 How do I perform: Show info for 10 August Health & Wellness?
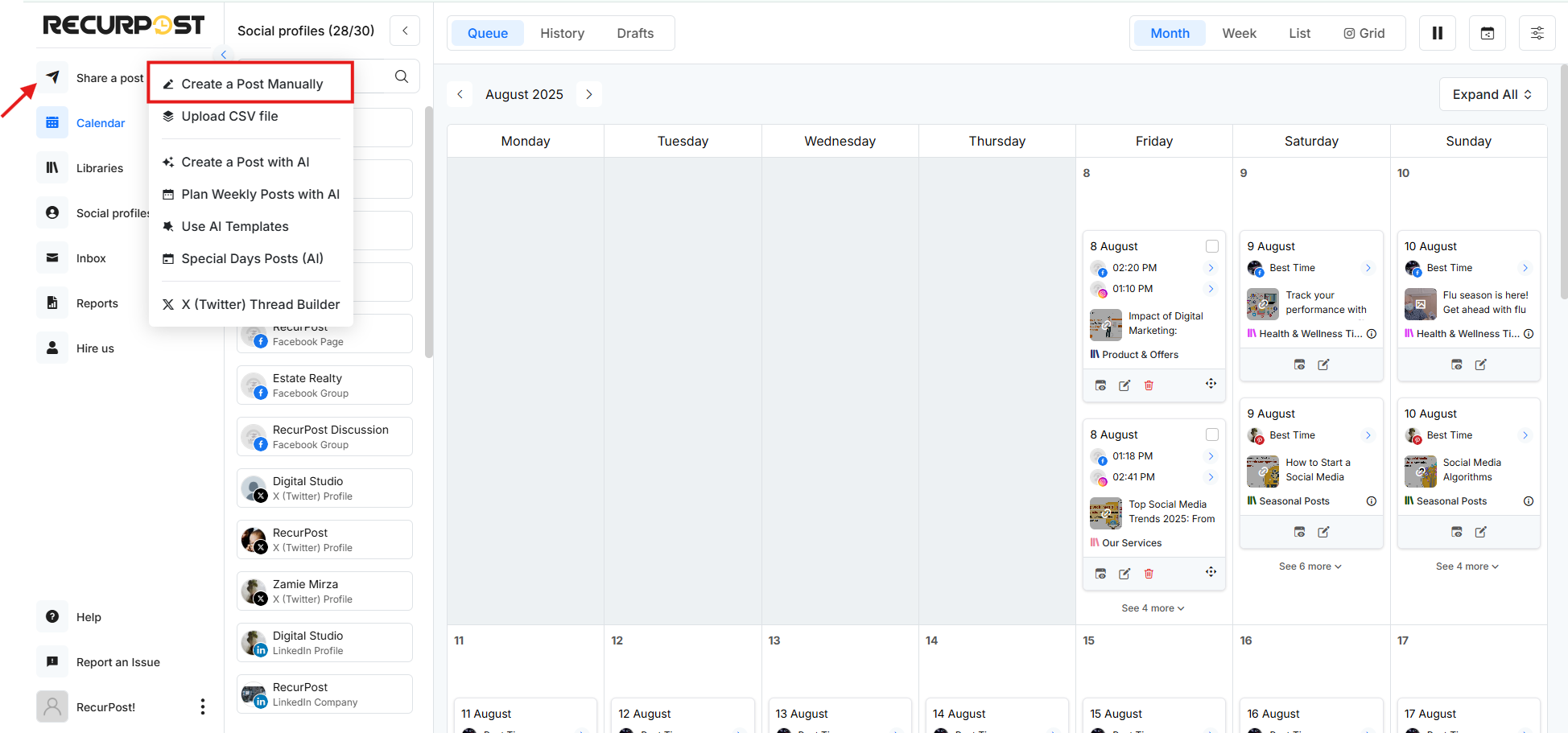1529,333
